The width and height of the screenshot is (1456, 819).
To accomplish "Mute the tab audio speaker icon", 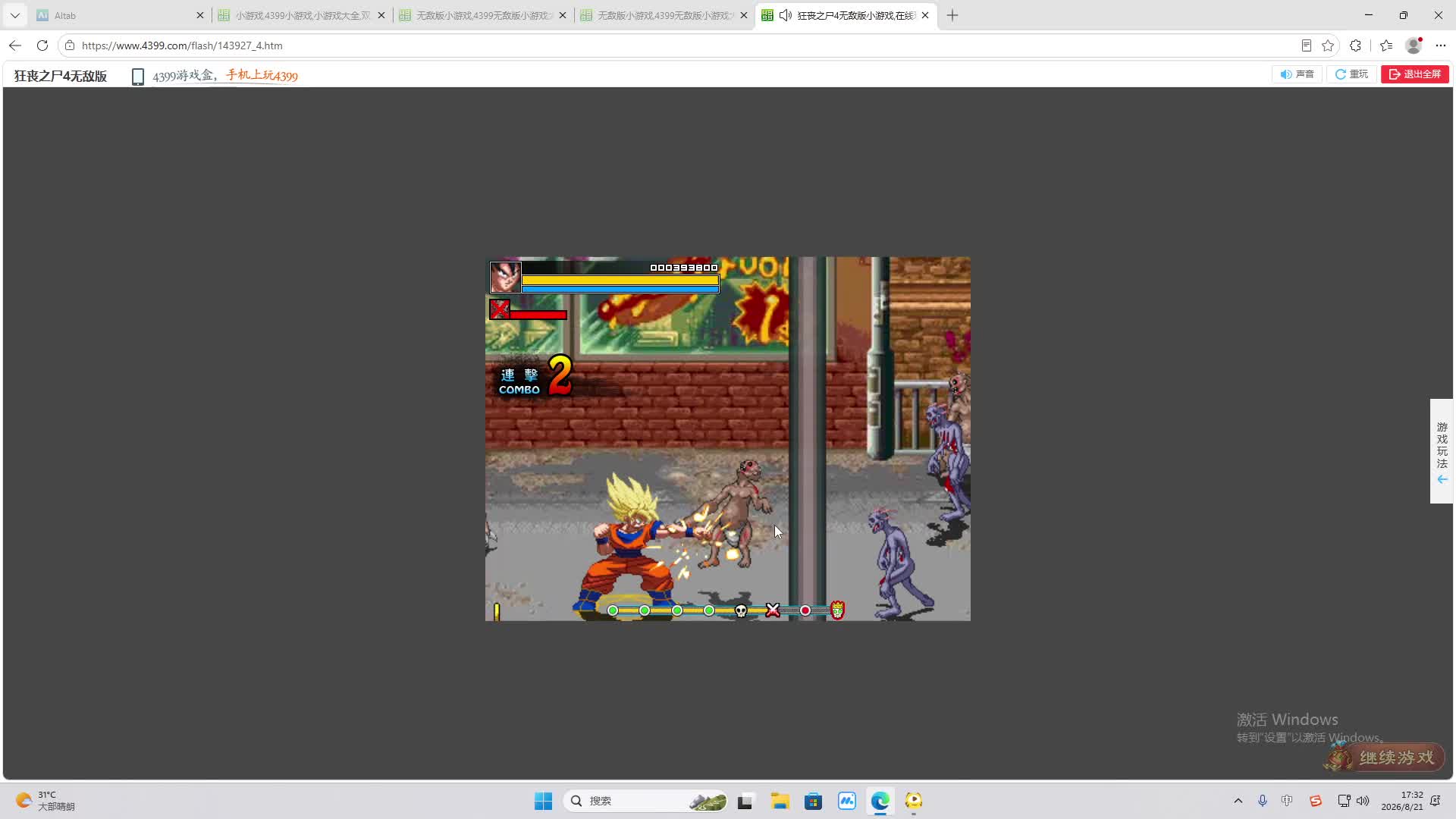I will (x=786, y=15).
